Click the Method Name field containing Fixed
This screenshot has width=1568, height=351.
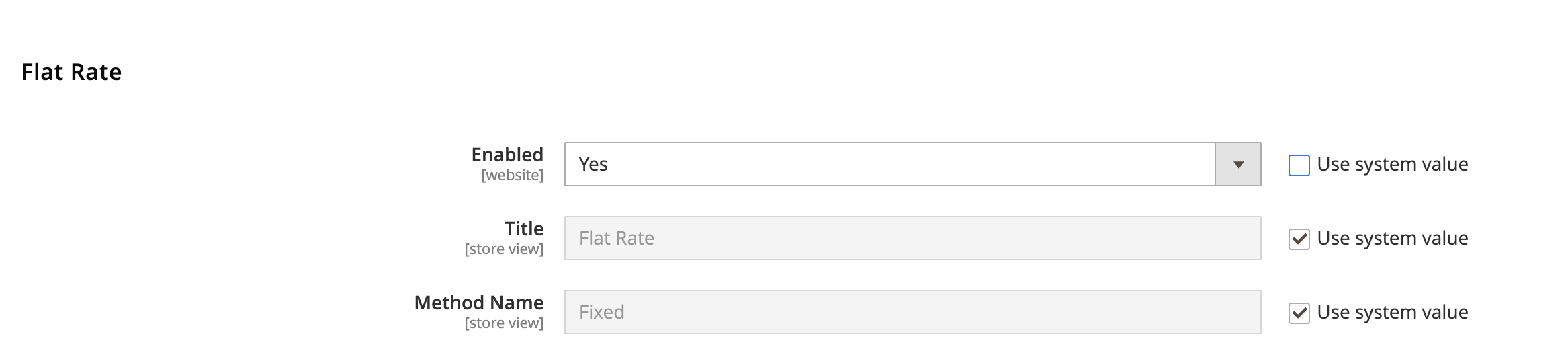click(x=912, y=312)
